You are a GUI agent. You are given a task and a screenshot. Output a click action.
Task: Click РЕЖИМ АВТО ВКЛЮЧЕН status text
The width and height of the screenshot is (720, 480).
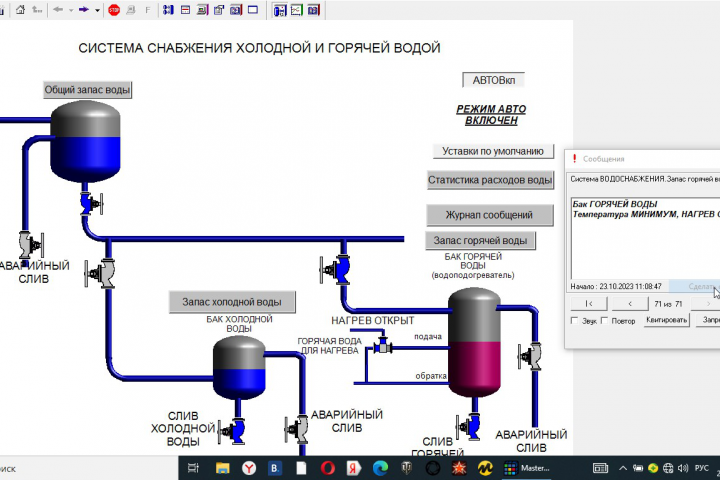491,115
